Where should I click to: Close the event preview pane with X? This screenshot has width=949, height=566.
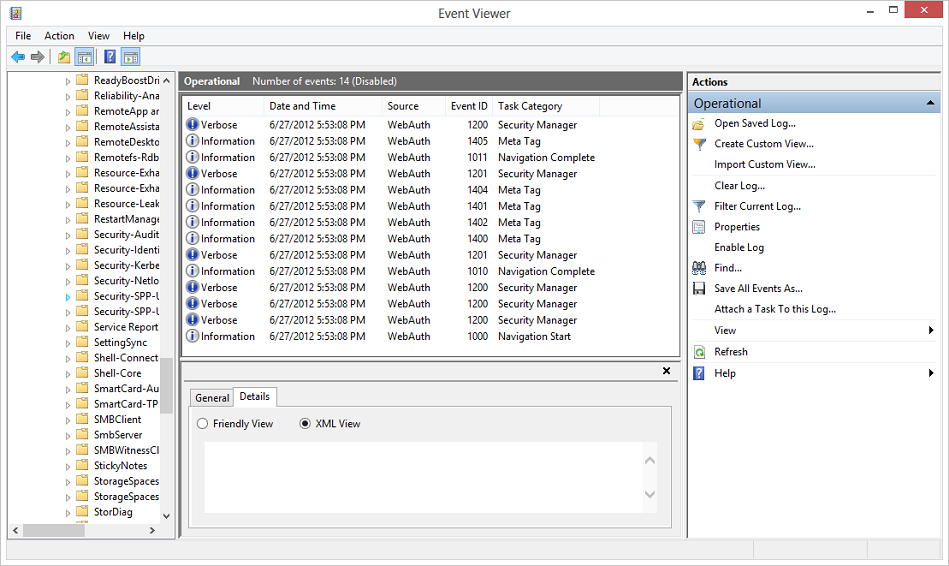[666, 370]
